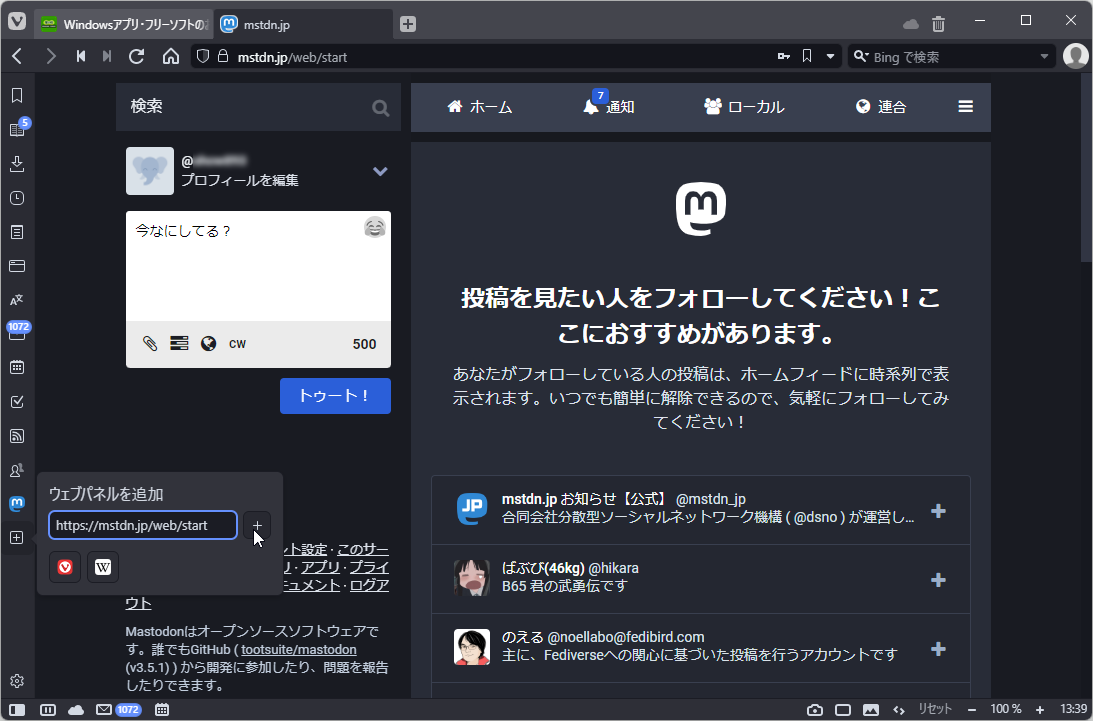
Task: Click the Mastodon 検索 search field
Action: 259,107
